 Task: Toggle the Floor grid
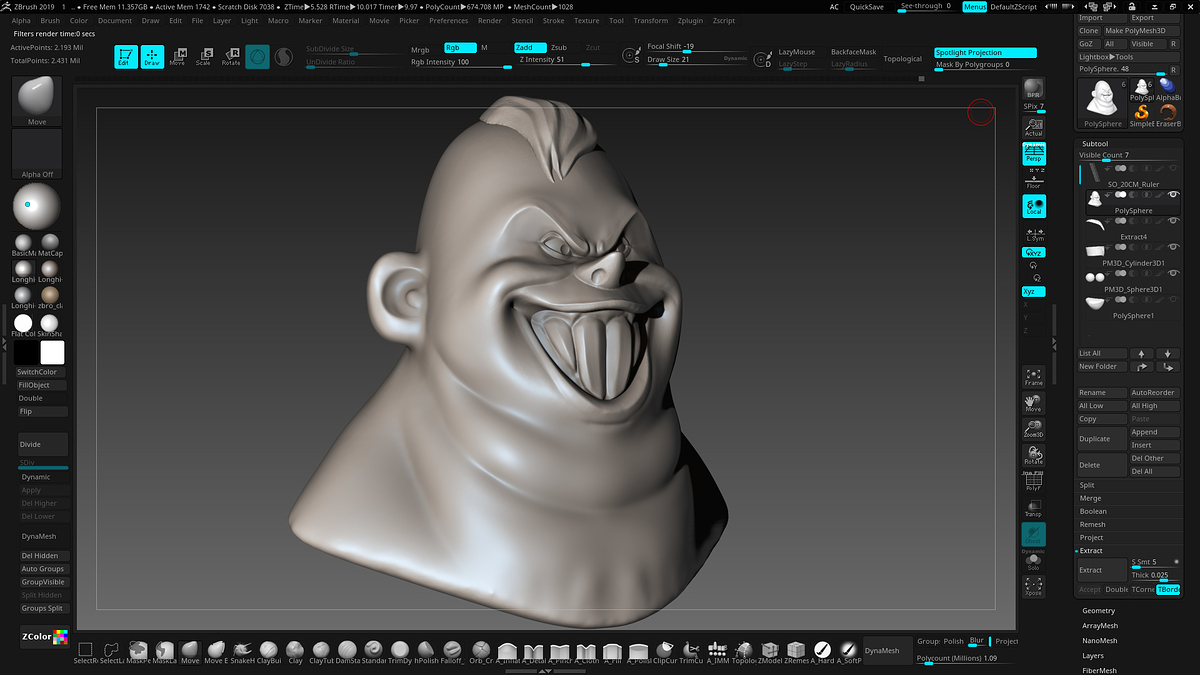1034,179
